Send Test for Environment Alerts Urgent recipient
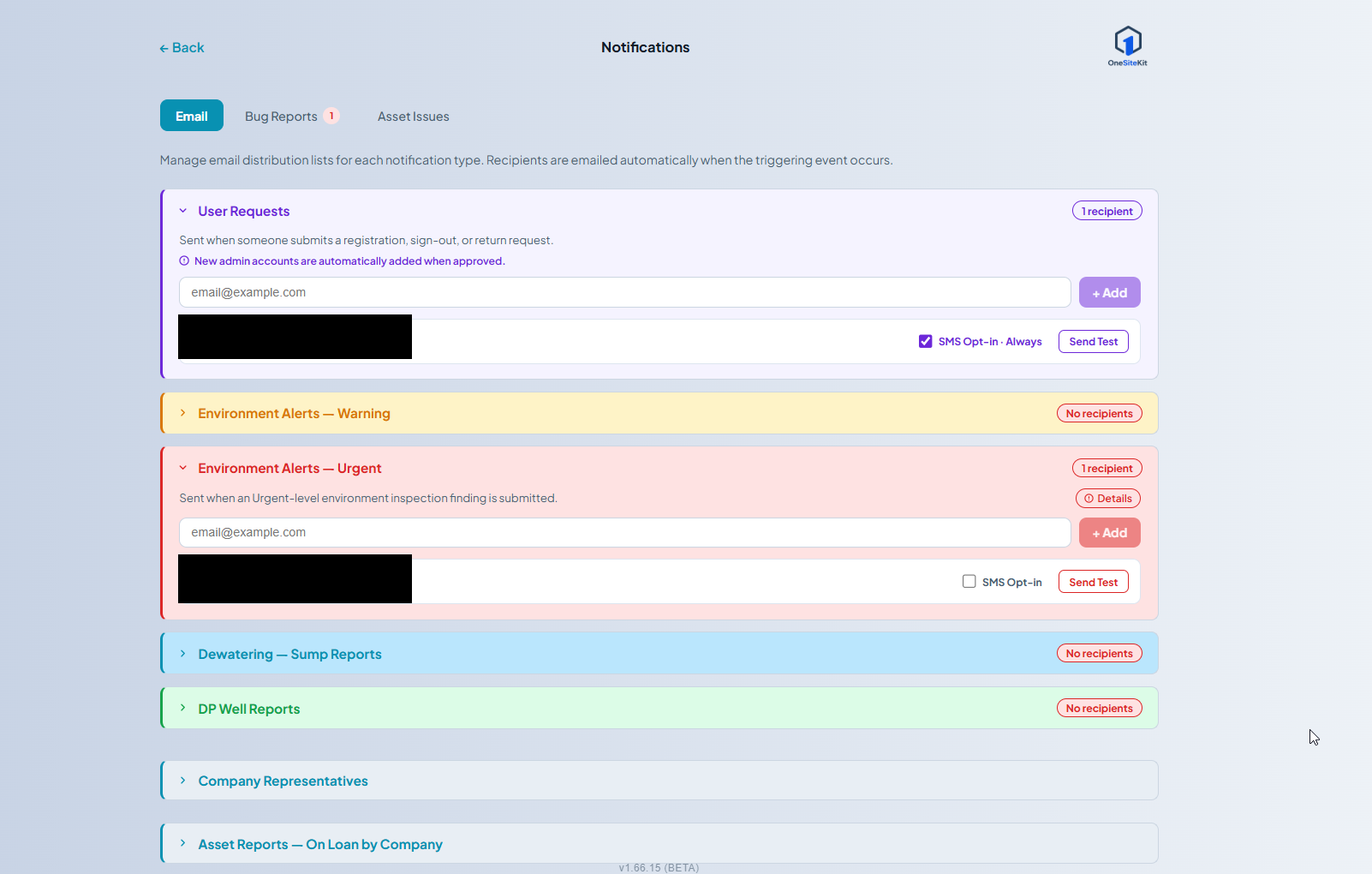Viewport: 1372px width, 874px height. [1094, 582]
